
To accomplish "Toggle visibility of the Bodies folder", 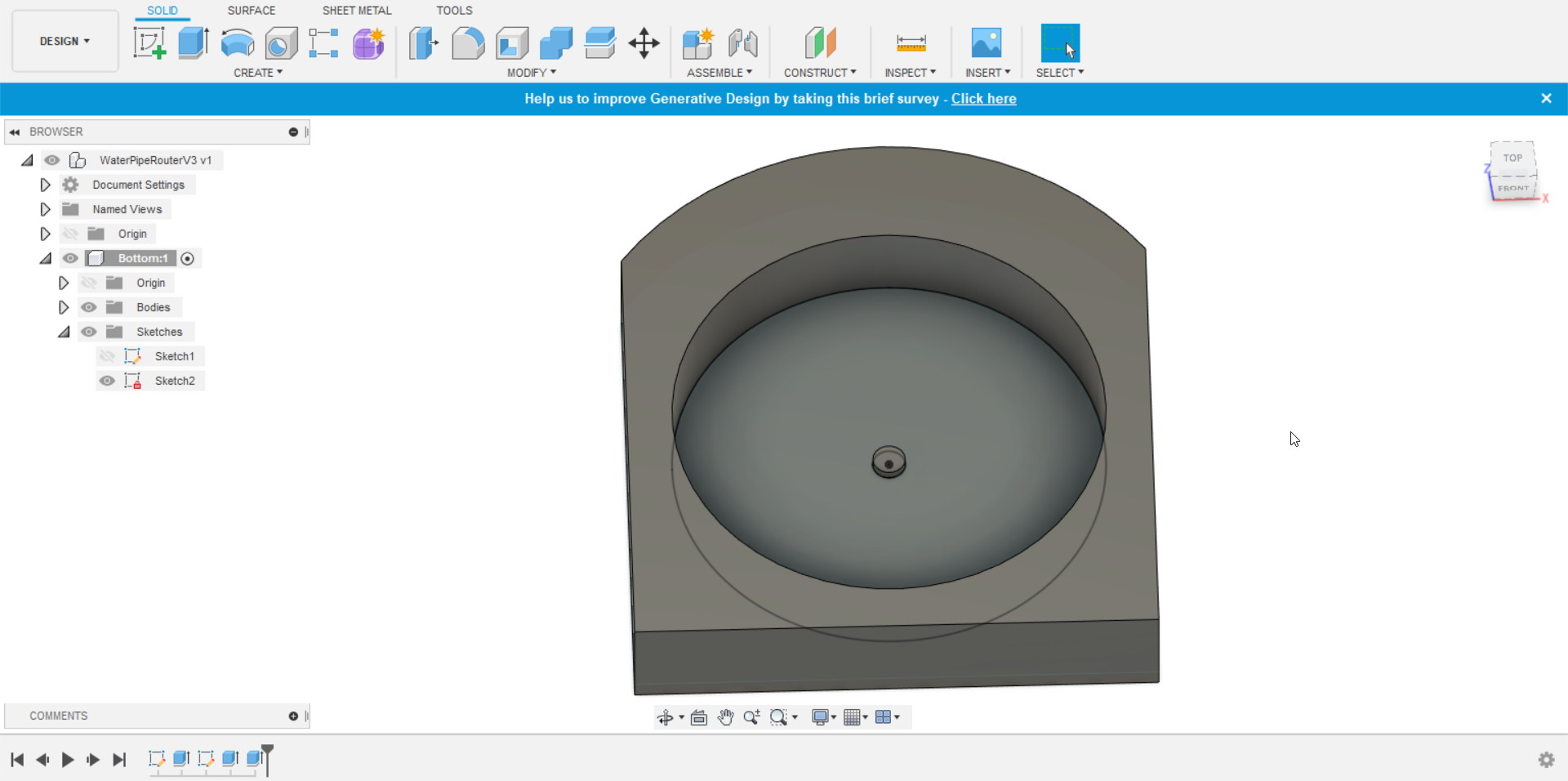I will [x=89, y=307].
